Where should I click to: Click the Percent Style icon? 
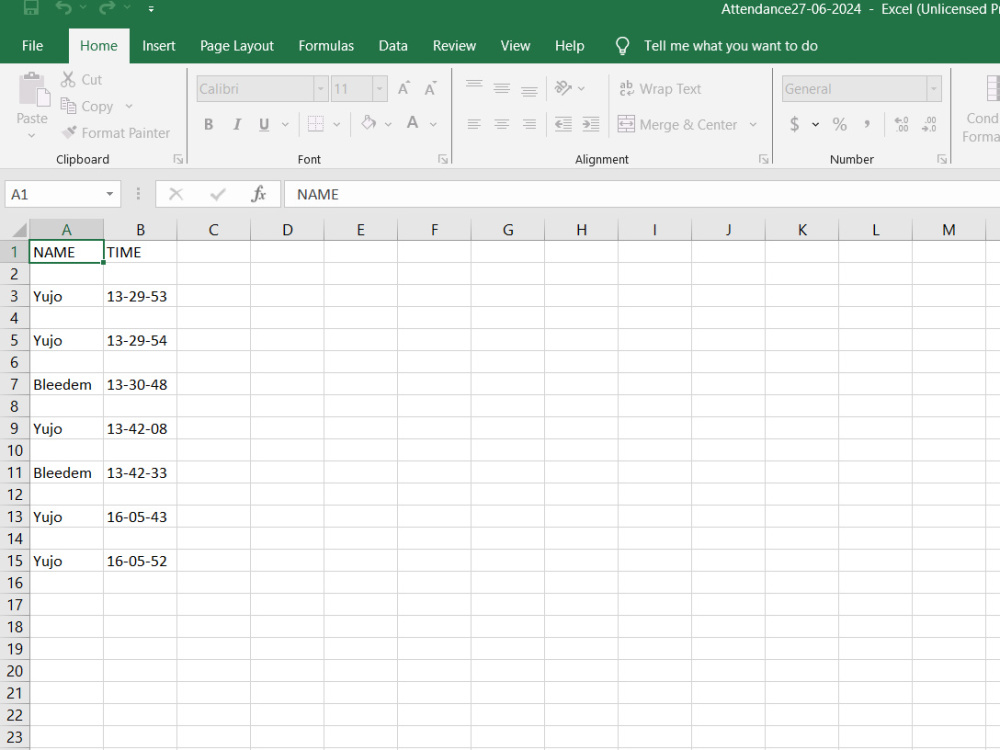coord(840,124)
